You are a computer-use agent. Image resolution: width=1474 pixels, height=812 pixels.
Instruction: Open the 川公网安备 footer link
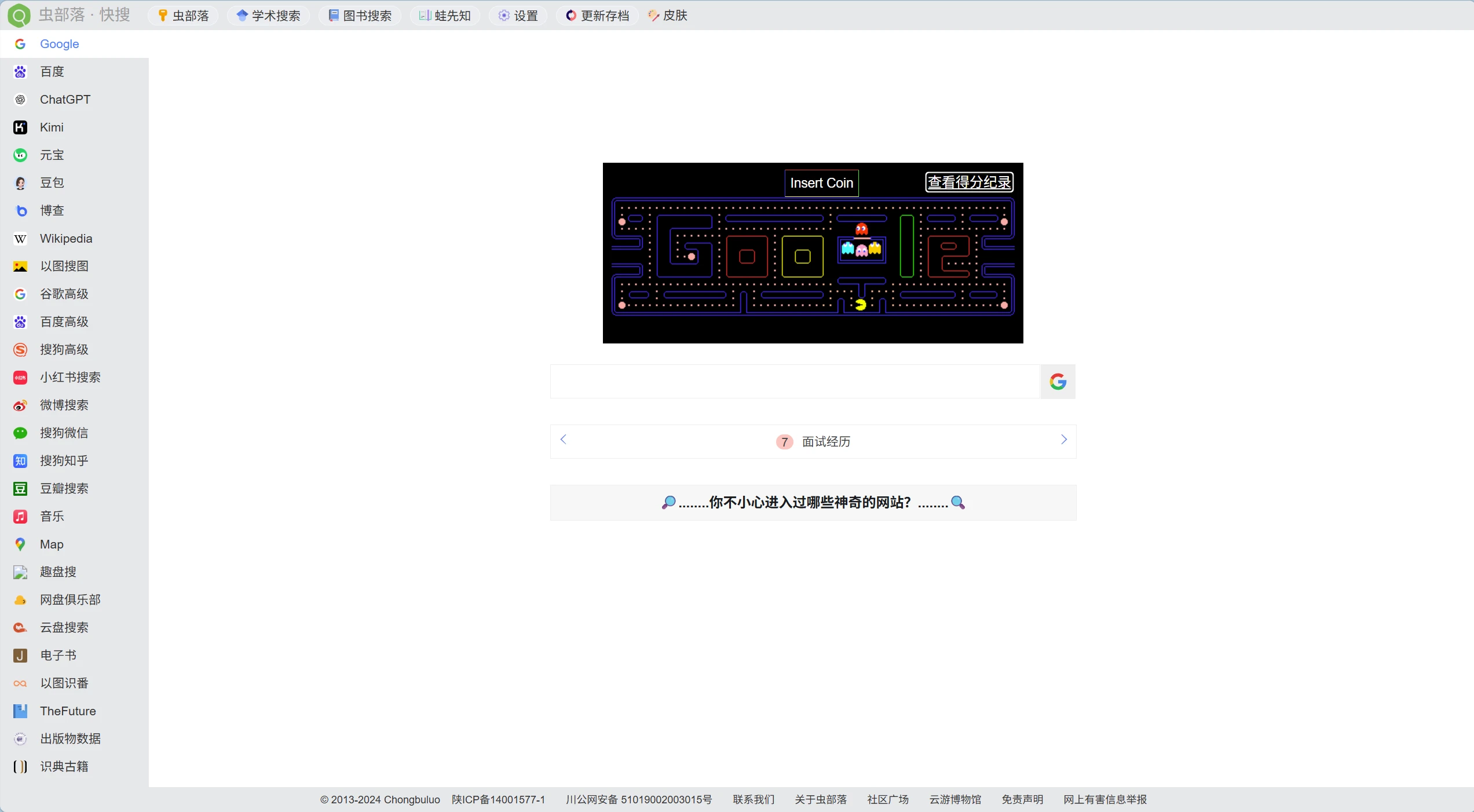point(639,800)
